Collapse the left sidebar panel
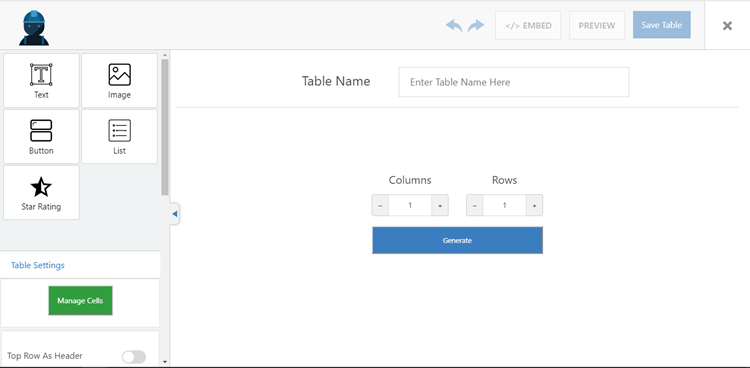 [x=175, y=214]
